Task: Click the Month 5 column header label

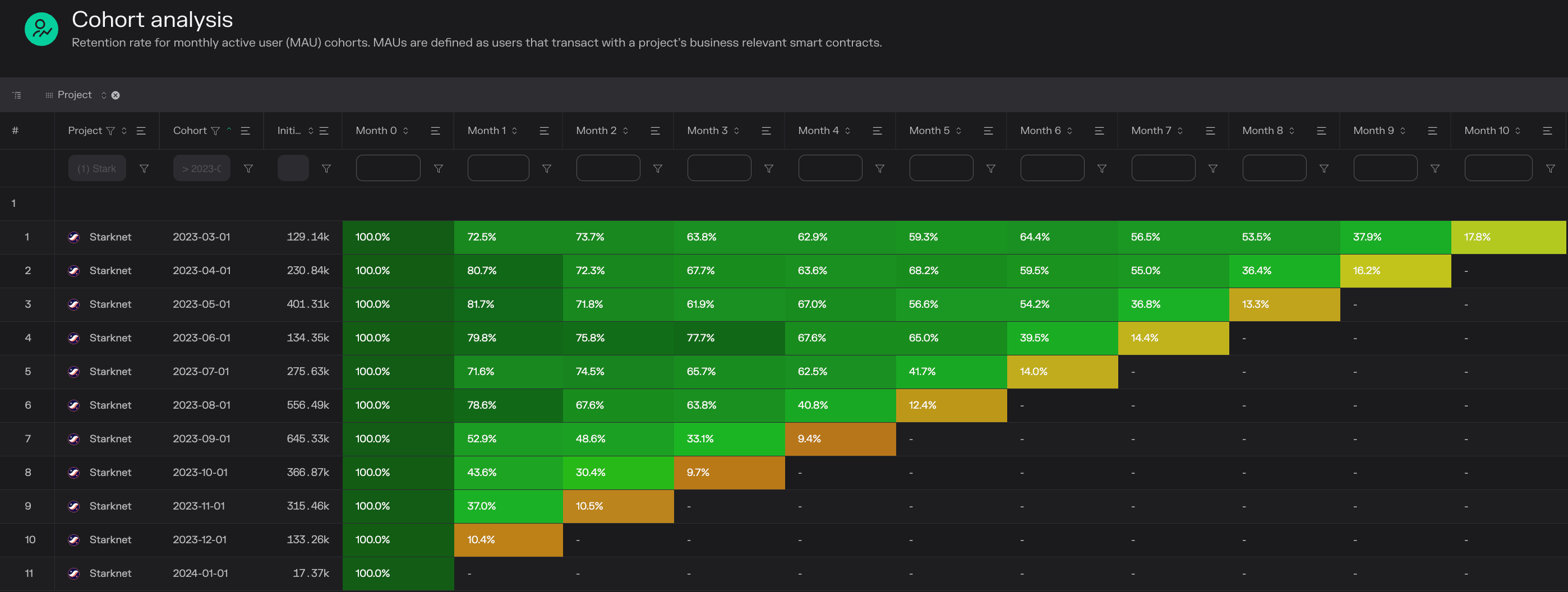Action: pyautogui.click(x=929, y=131)
